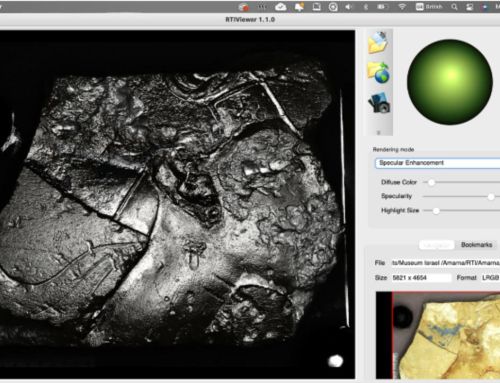500x383 pixels.
Task: Open the Rendering mode Specular Enhancement dropdown
Action: click(438, 163)
